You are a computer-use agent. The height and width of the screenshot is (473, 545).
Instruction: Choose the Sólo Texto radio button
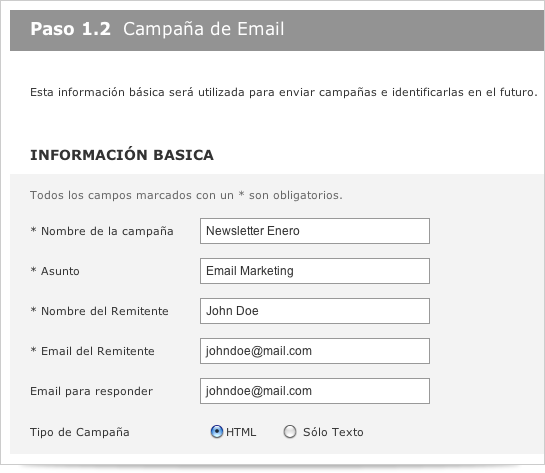[290, 432]
